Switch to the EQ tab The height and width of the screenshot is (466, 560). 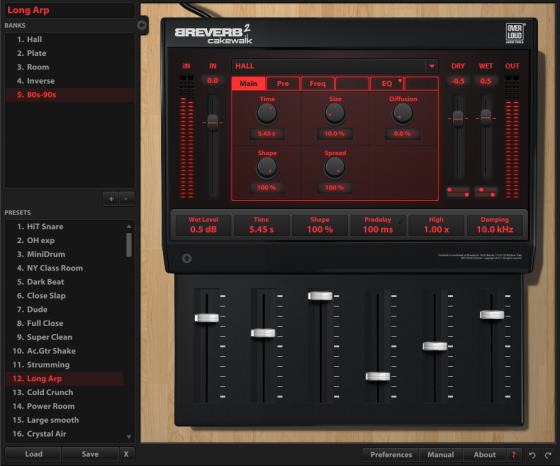(x=387, y=84)
